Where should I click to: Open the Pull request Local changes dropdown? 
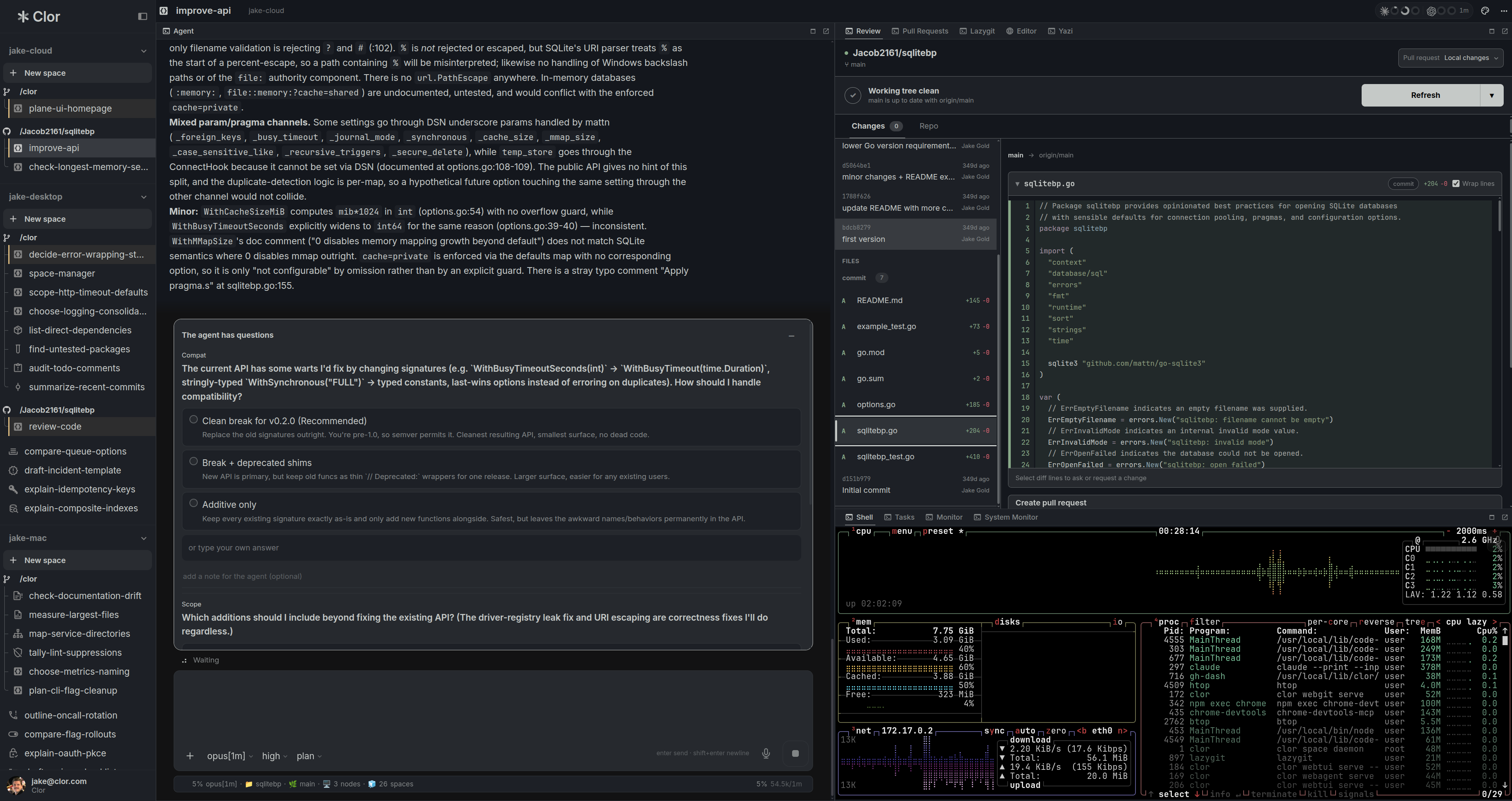[1450, 58]
